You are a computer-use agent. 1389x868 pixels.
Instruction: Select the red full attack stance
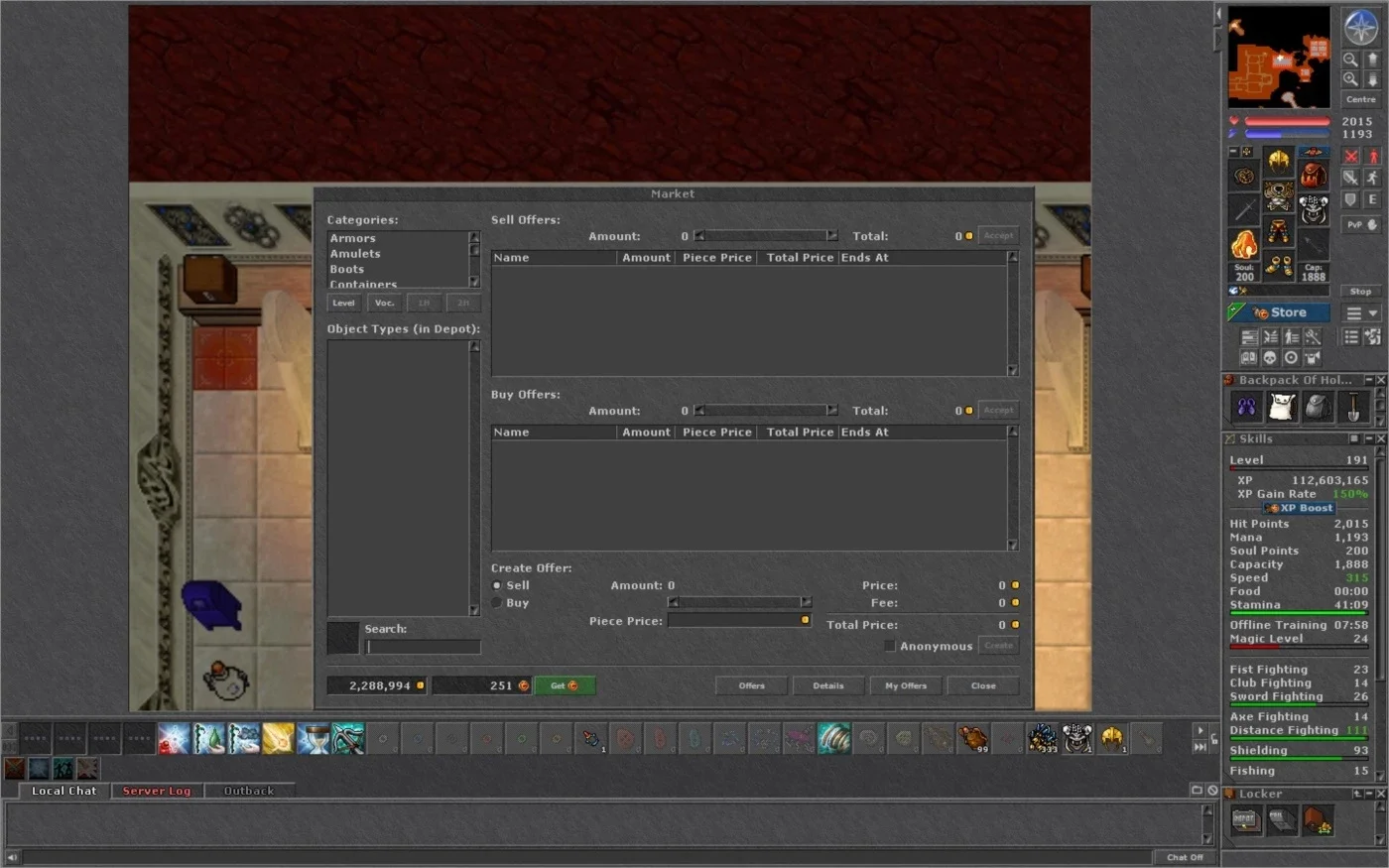[x=1350, y=157]
